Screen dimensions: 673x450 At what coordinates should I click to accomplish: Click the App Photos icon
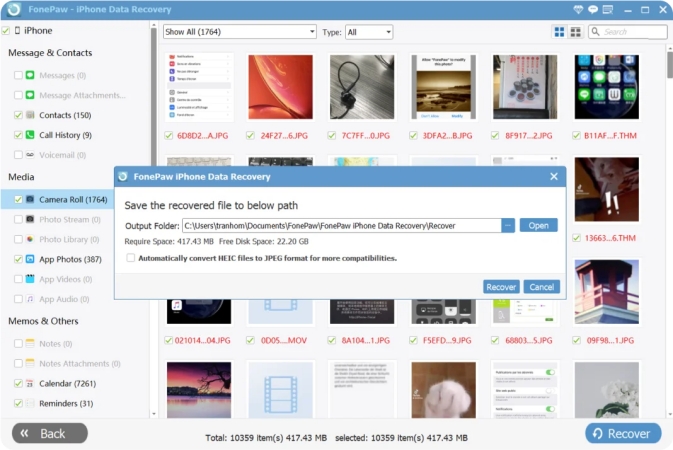30,259
